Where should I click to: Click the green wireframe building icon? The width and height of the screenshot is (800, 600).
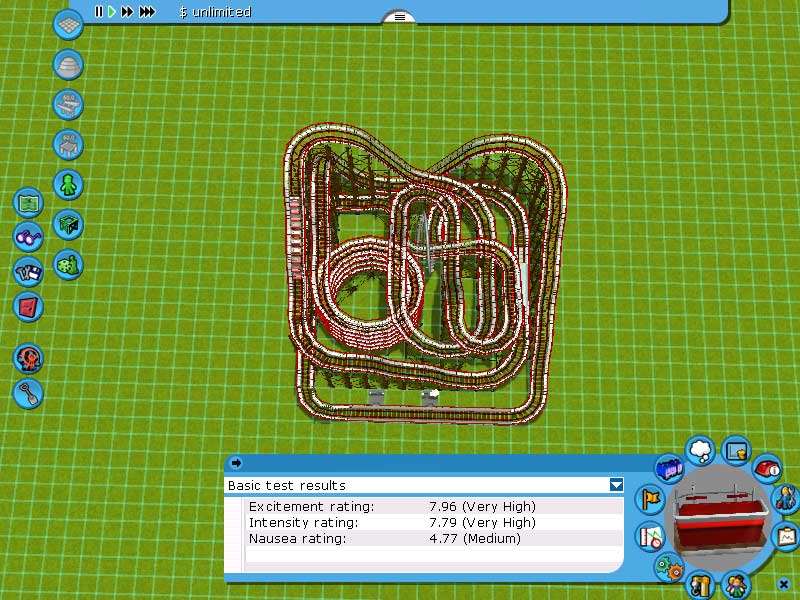pos(68,224)
